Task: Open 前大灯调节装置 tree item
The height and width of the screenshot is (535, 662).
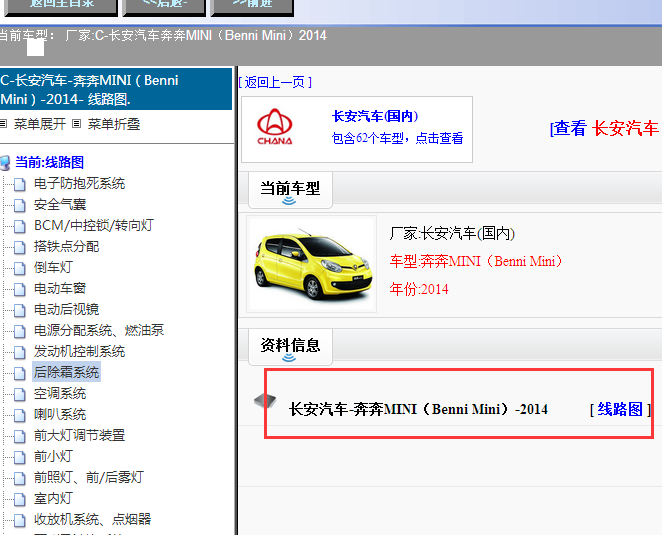Action: pyautogui.click(x=79, y=435)
